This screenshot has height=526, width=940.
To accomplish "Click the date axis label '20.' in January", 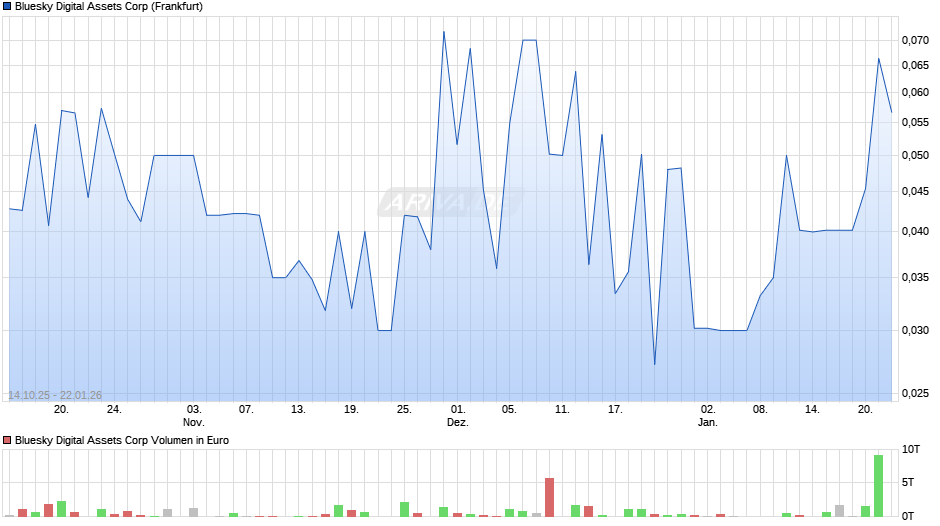I will (864, 410).
